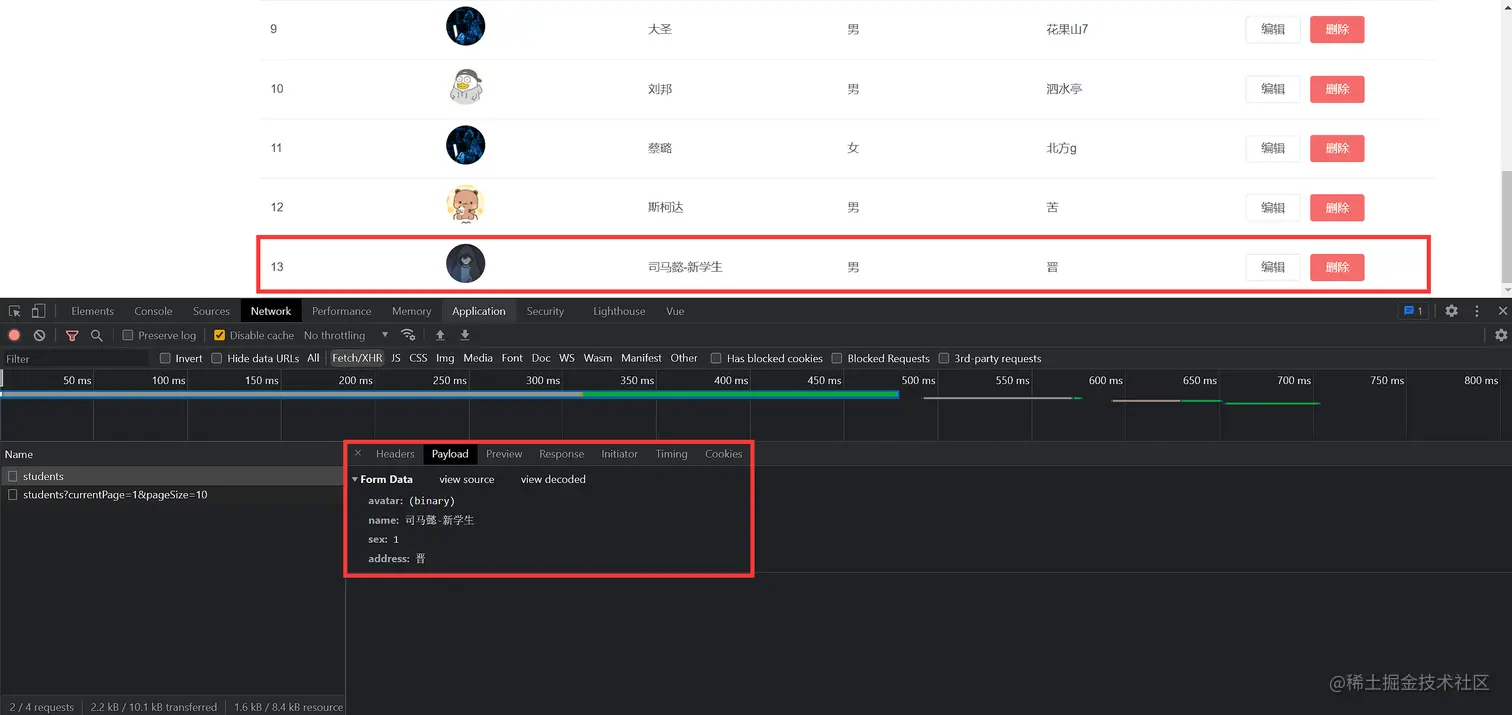
Task: Open DevTools more options kebab menu
Action: [1476, 311]
